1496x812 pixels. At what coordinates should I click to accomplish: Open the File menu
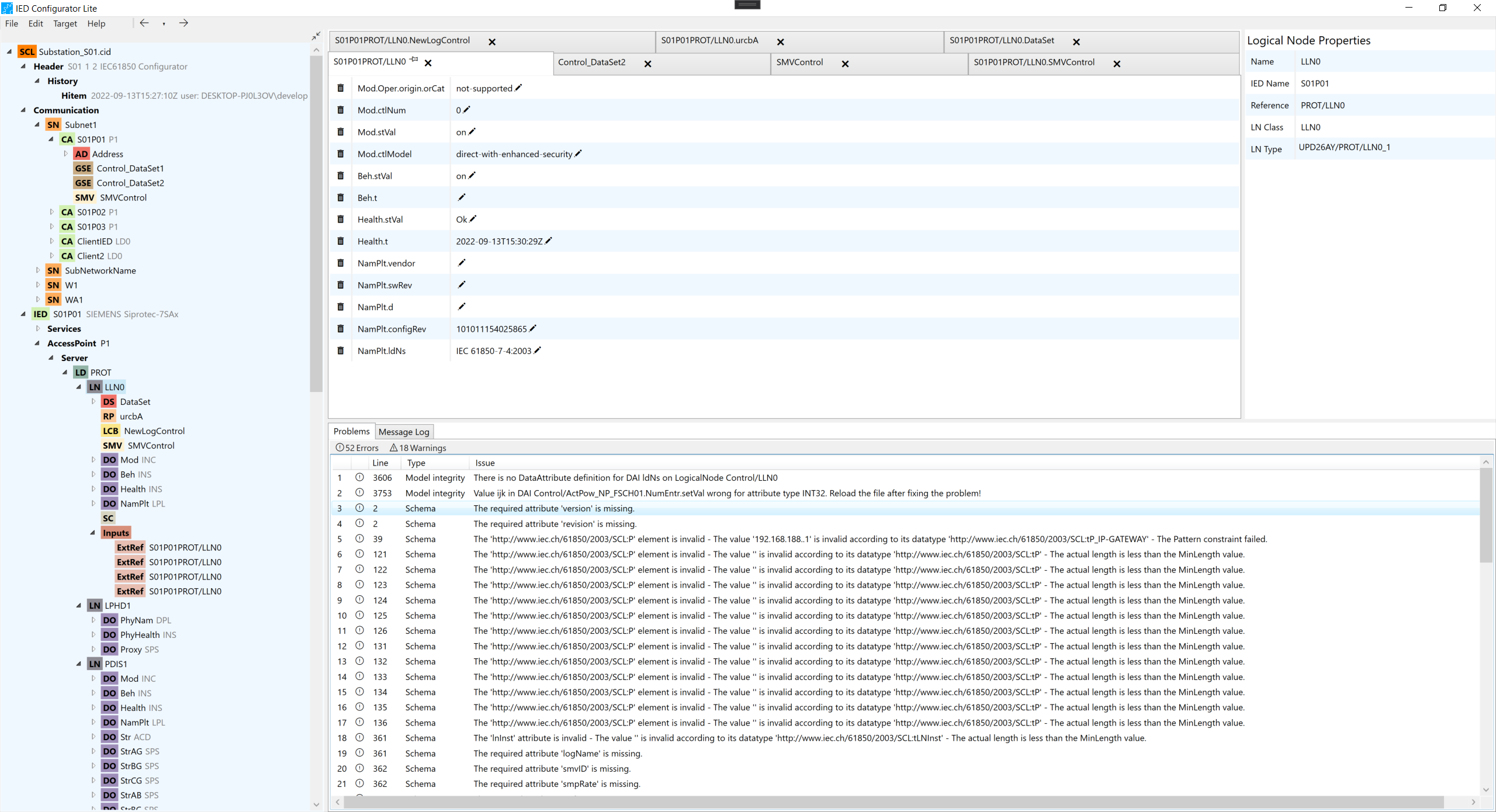point(12,23)
